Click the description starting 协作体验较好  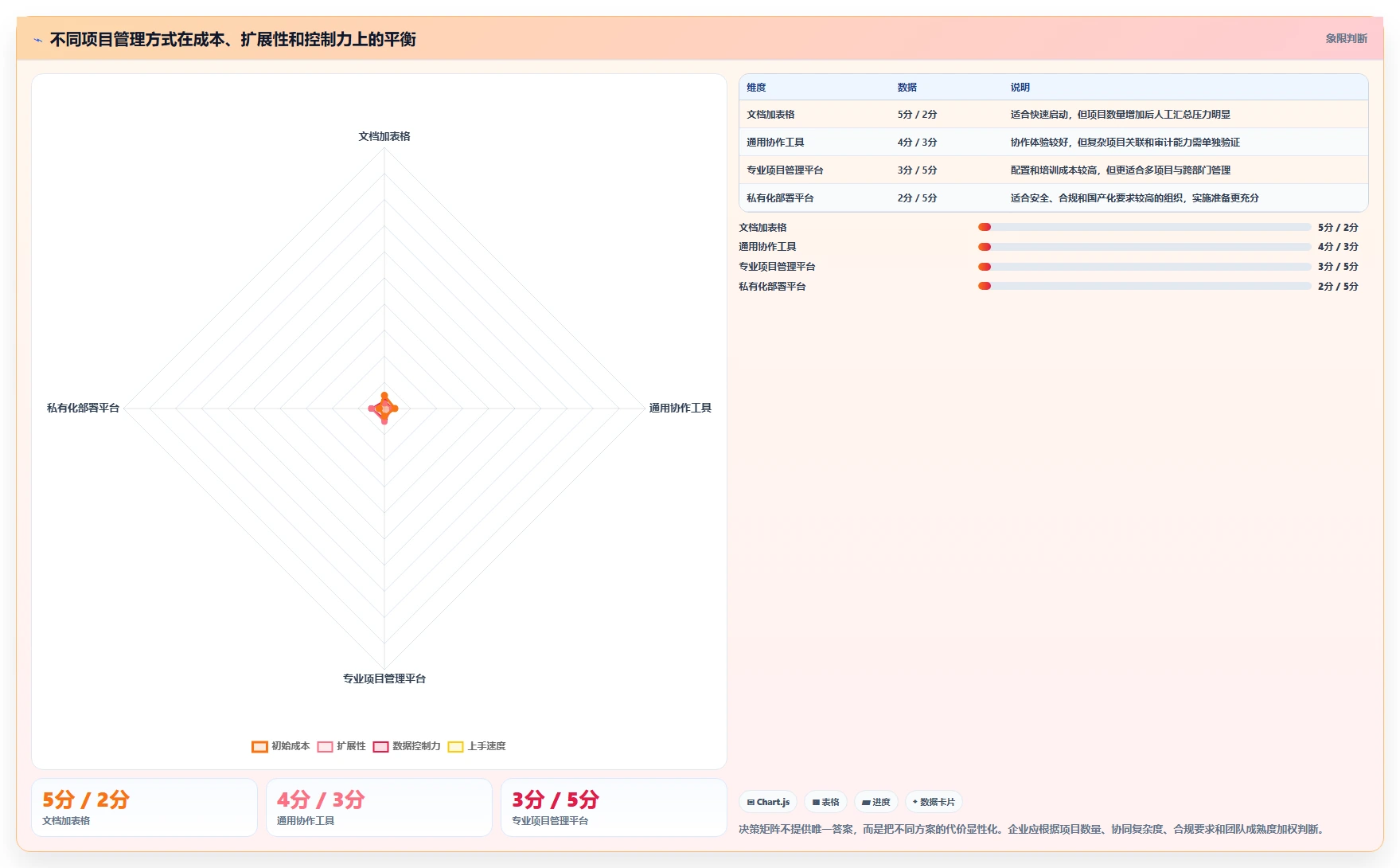coord(1125,143)
